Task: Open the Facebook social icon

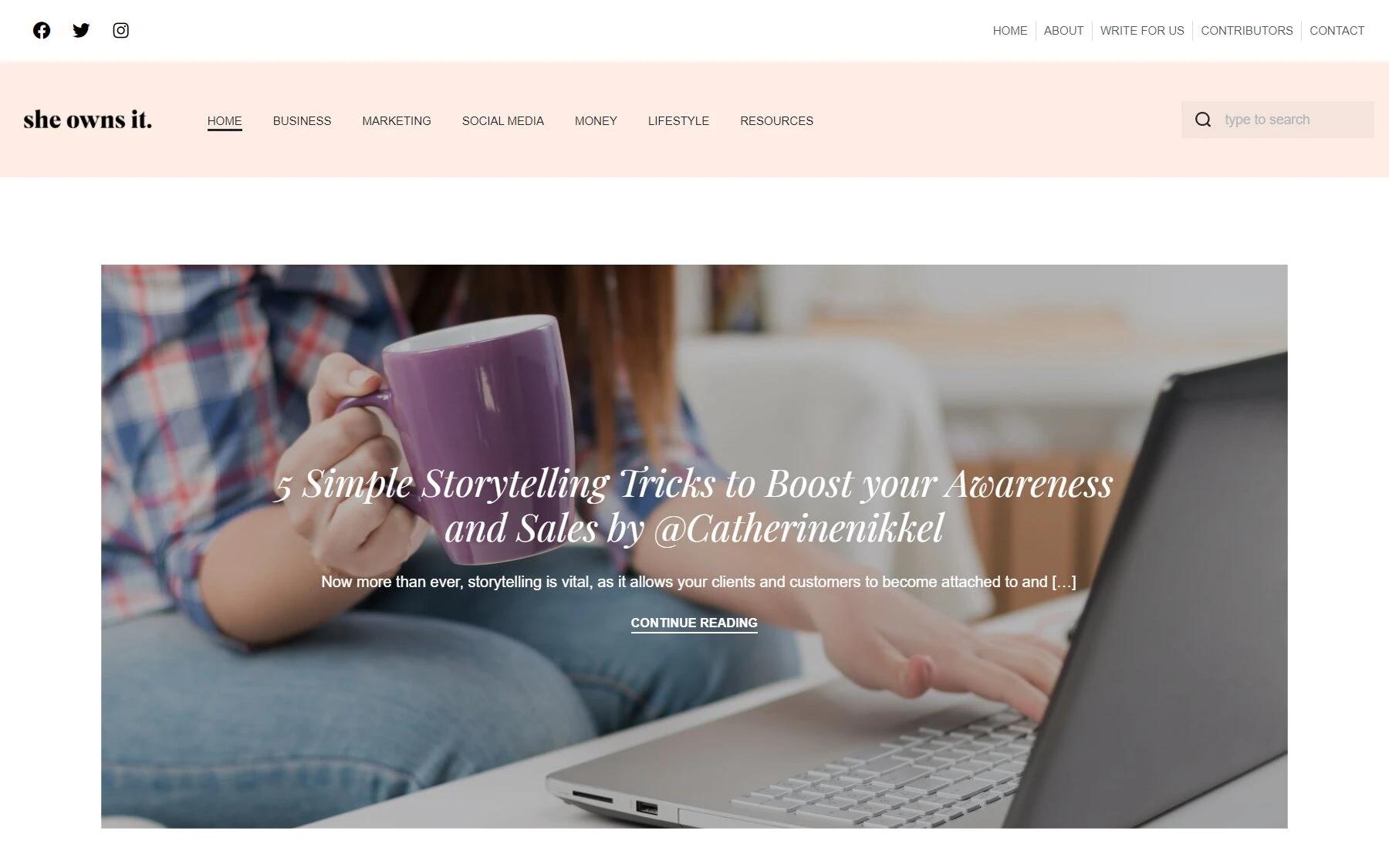Action: (42, 30)
